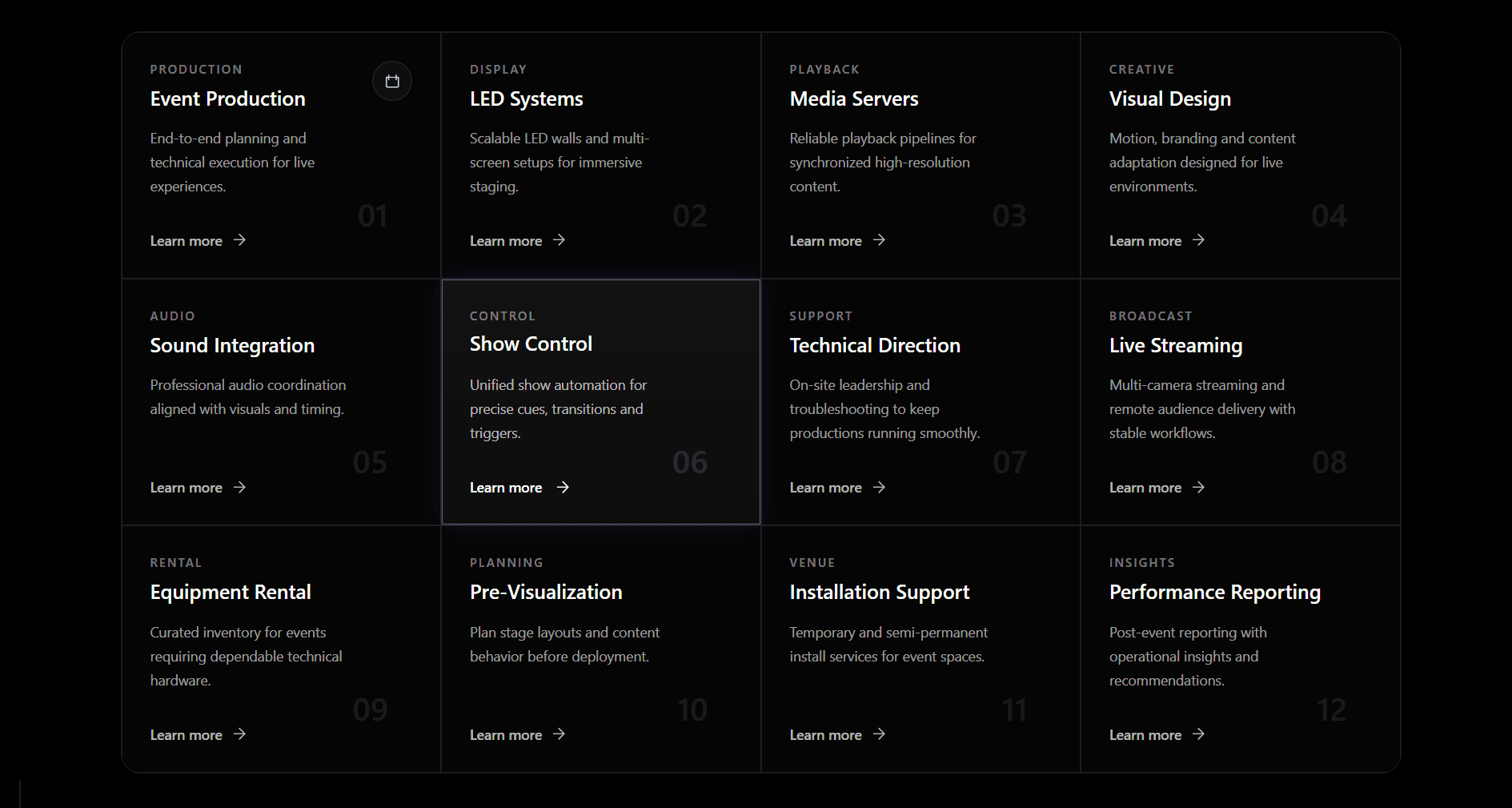Click the arrow beside LED Systems' Learn more
The width and height of the screenshot is (1512, 808).
[x=559, y=240]
